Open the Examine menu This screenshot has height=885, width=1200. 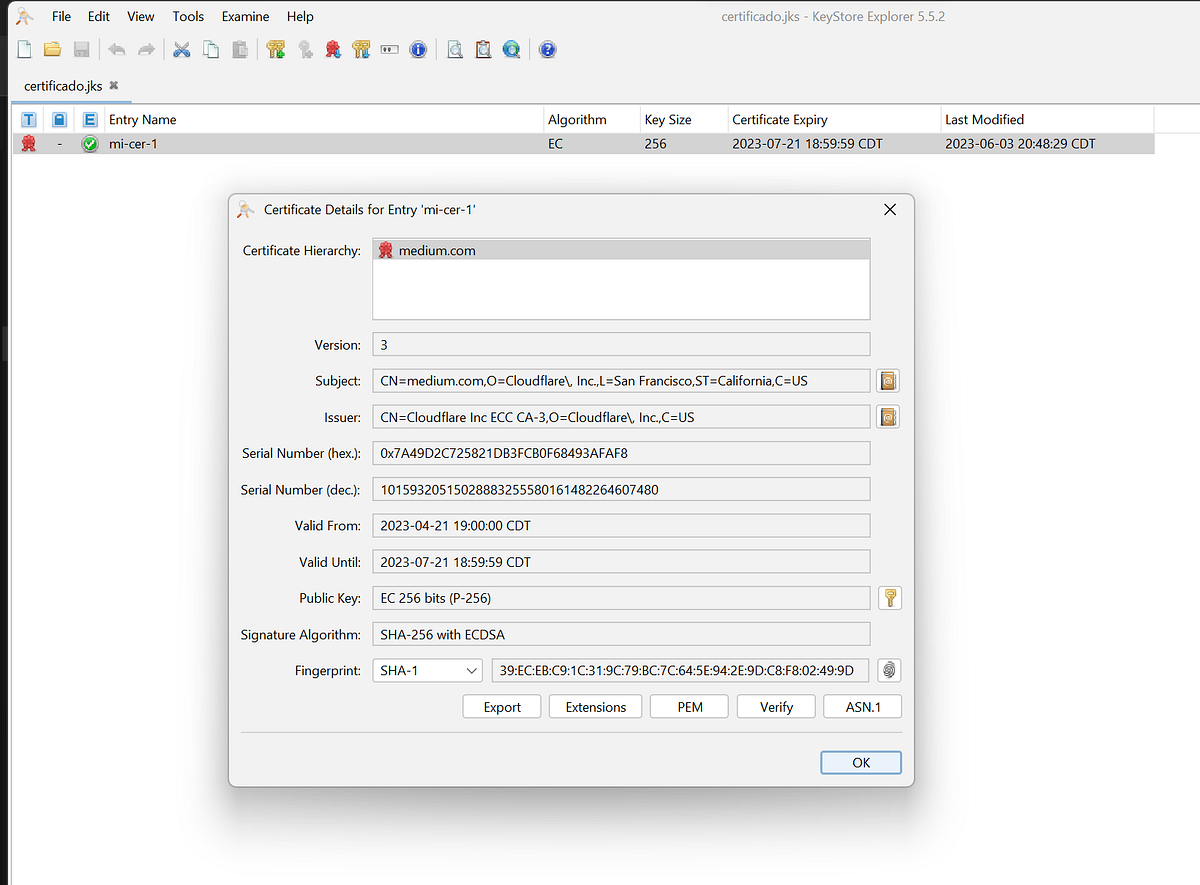pyautogui.click(x=245, y=16)
